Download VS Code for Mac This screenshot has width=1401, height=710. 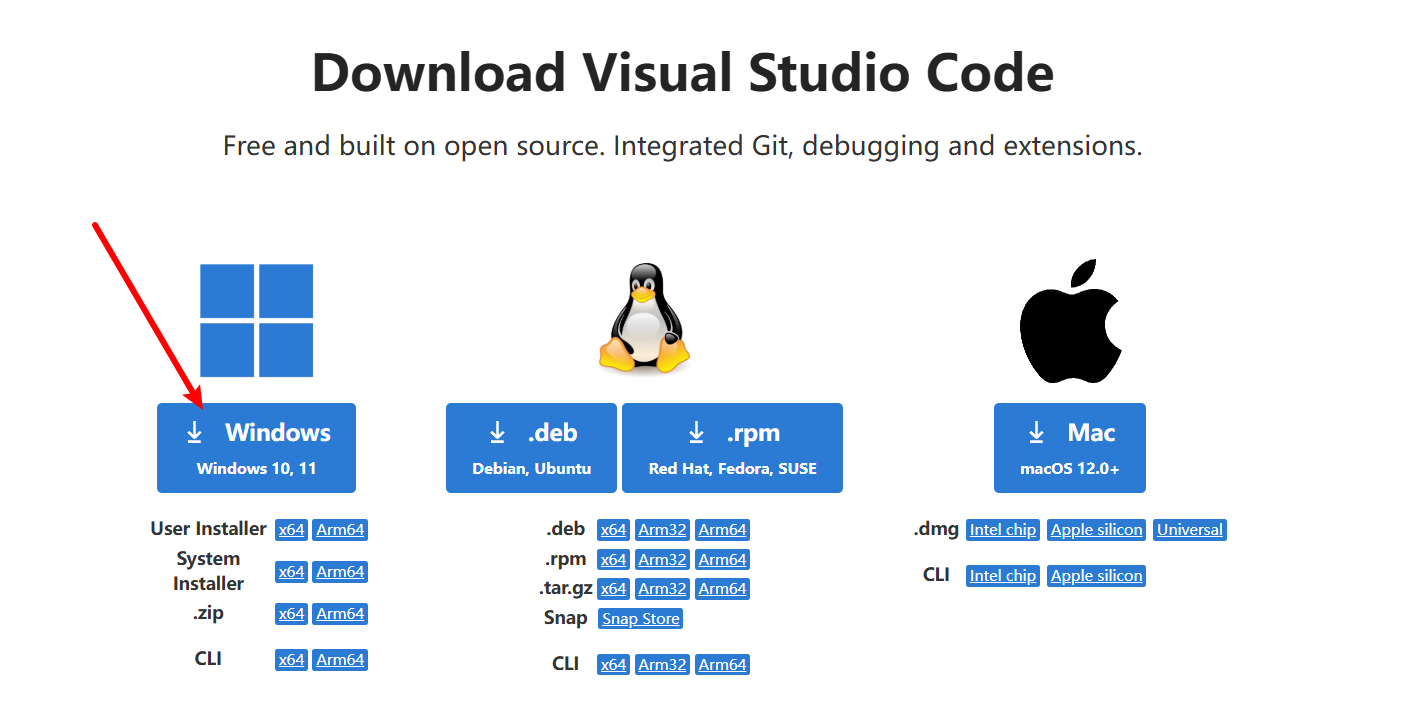tap(1070, 448)
